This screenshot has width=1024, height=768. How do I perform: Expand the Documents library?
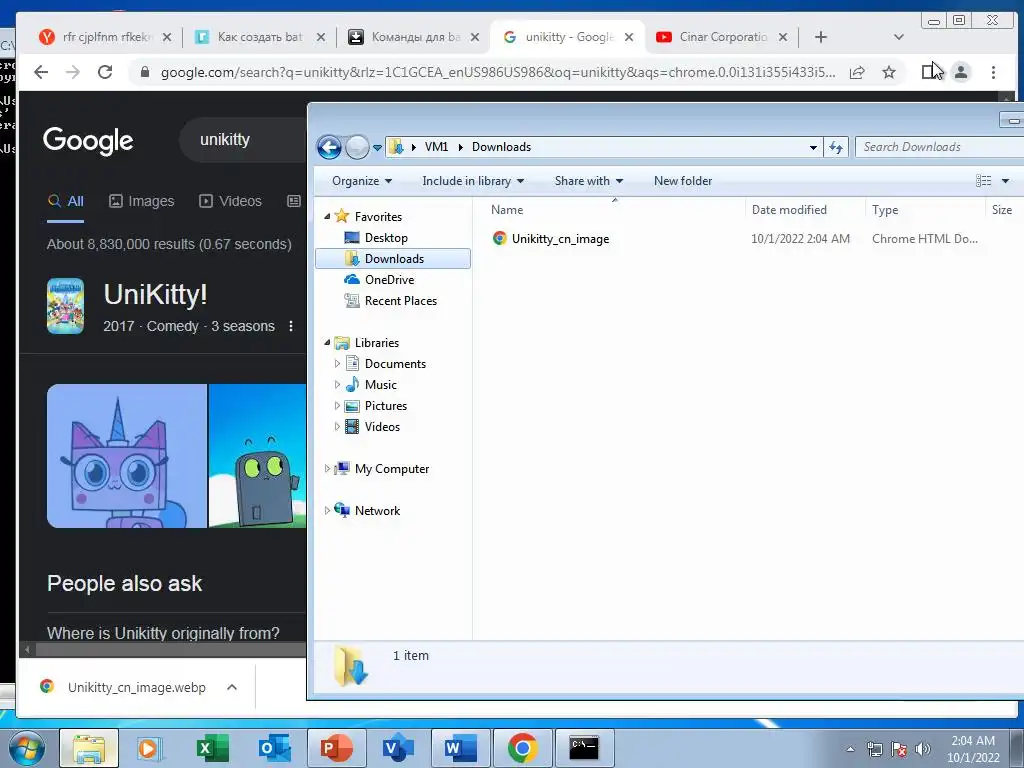coord(337,364)
